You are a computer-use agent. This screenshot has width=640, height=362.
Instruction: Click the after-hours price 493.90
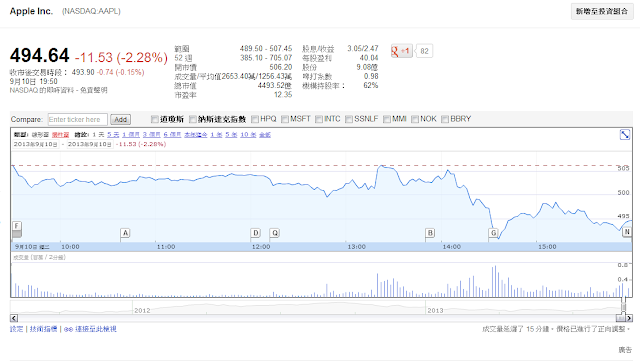click(x=83, y=72)
